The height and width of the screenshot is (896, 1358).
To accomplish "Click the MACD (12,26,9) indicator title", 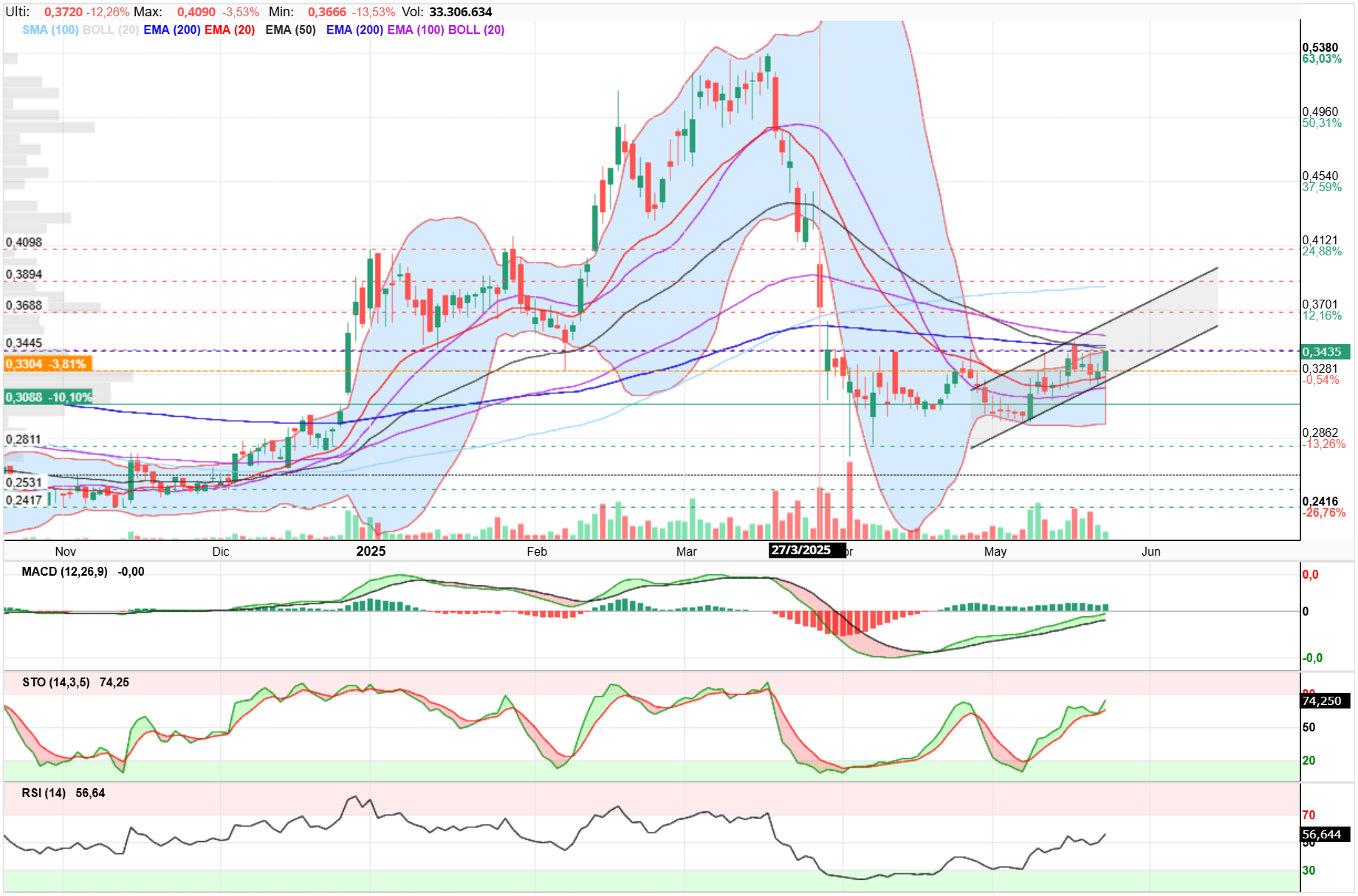I will point(65,571).
